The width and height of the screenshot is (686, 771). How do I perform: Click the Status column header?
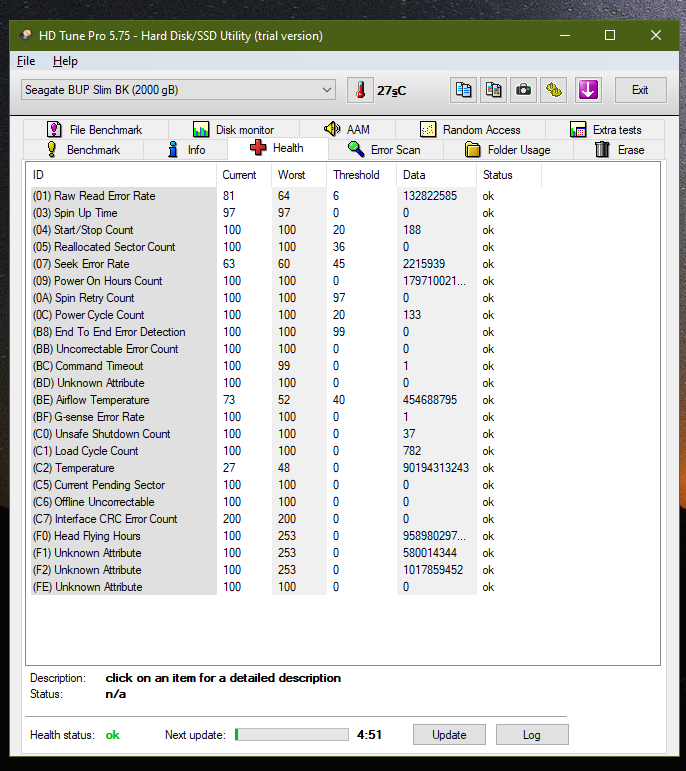[508, 175]
